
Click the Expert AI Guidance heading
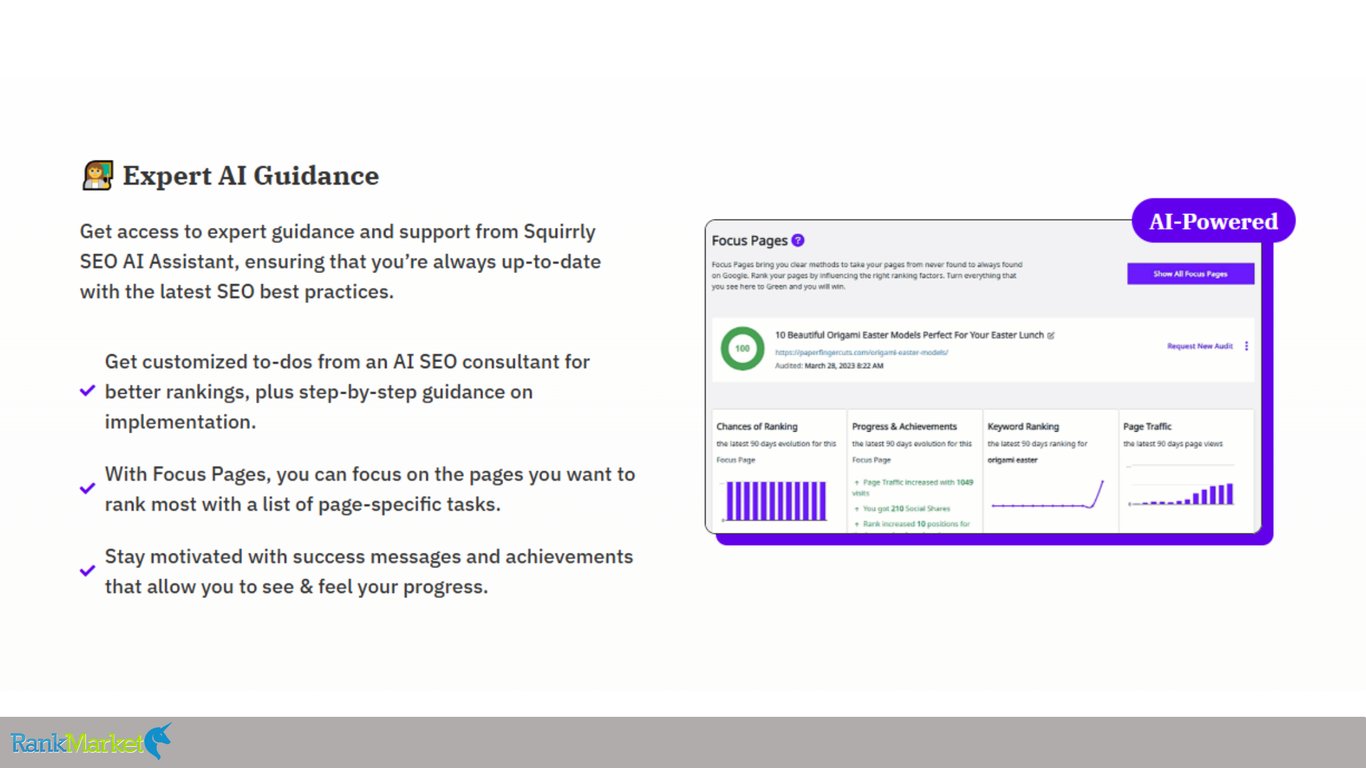click(251, 176)
